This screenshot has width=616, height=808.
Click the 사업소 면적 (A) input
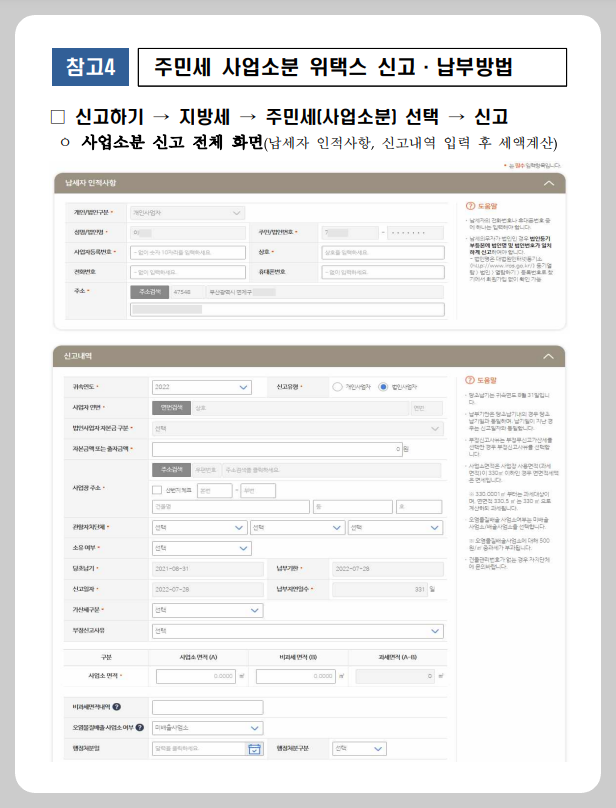point(196,676)
